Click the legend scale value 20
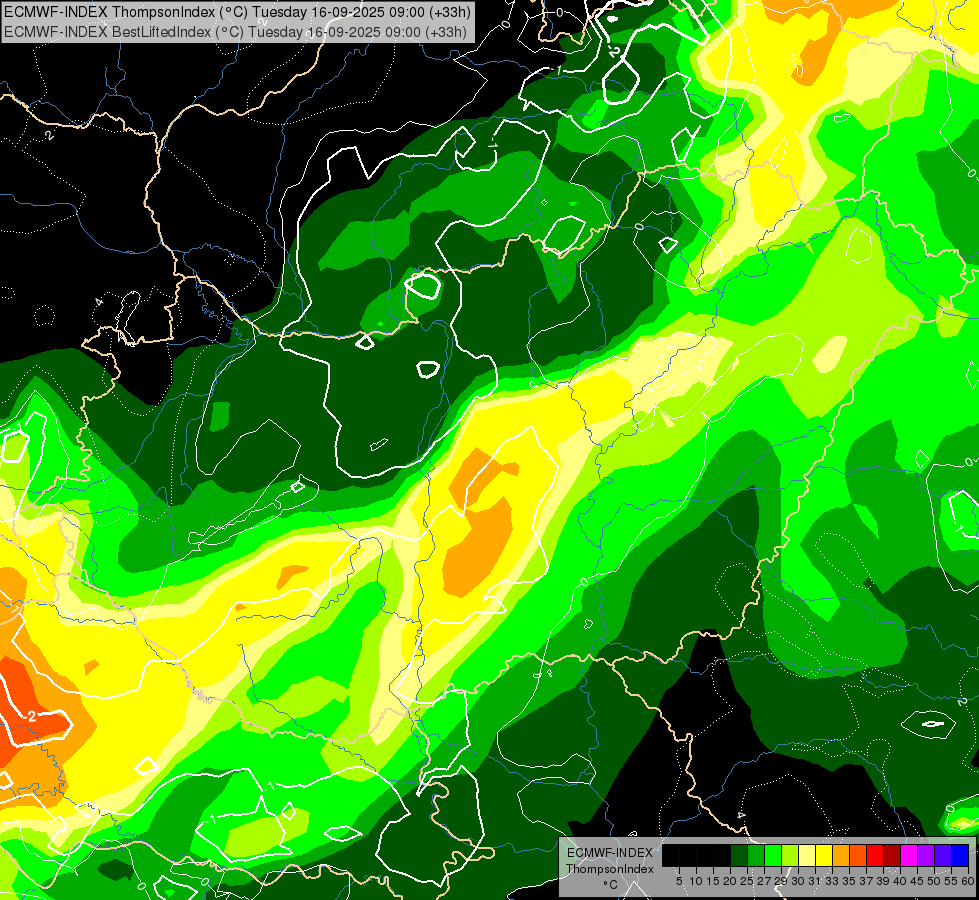The height and width of the screenshot is (900, 979). (x=731, y=881)
